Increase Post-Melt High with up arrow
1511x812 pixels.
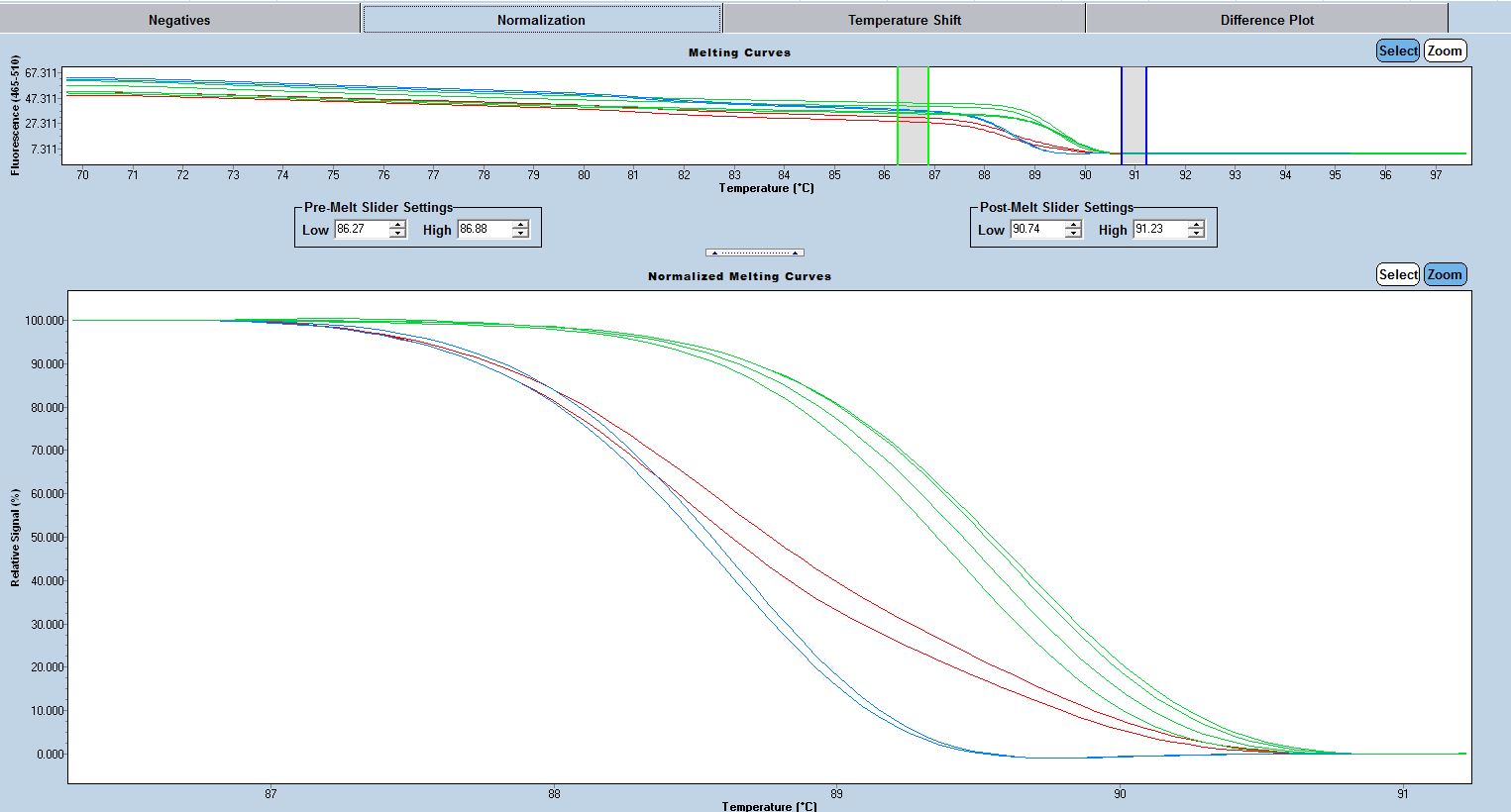click(1197, 225)
